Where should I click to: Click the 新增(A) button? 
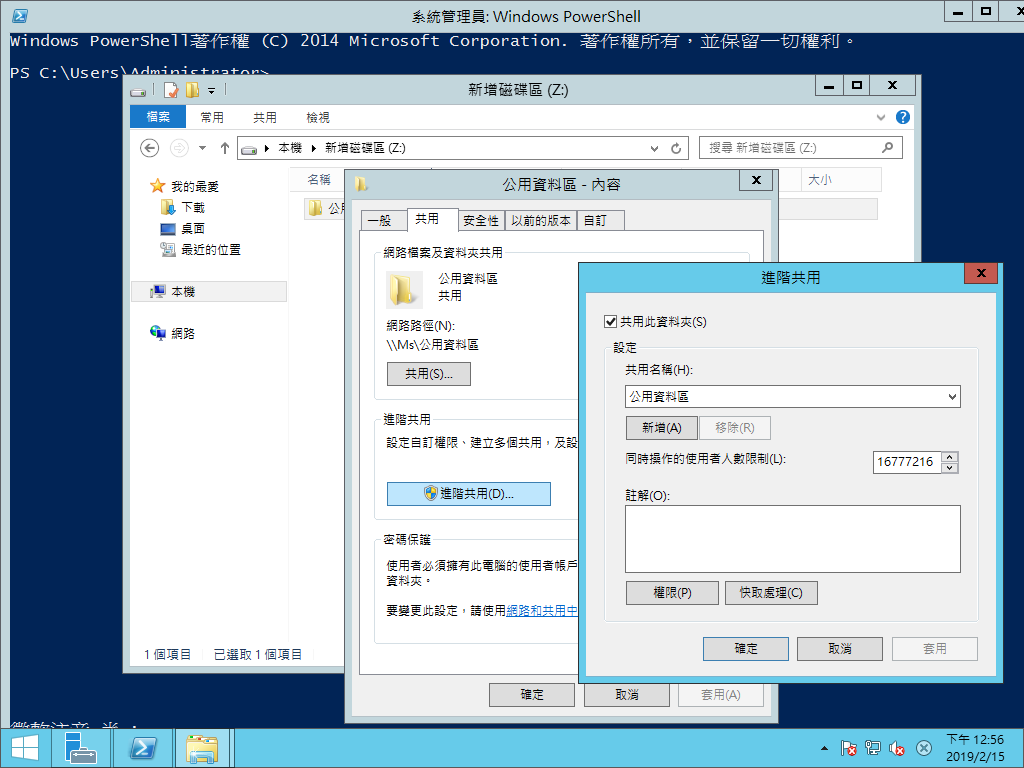(x=662, y=428)
